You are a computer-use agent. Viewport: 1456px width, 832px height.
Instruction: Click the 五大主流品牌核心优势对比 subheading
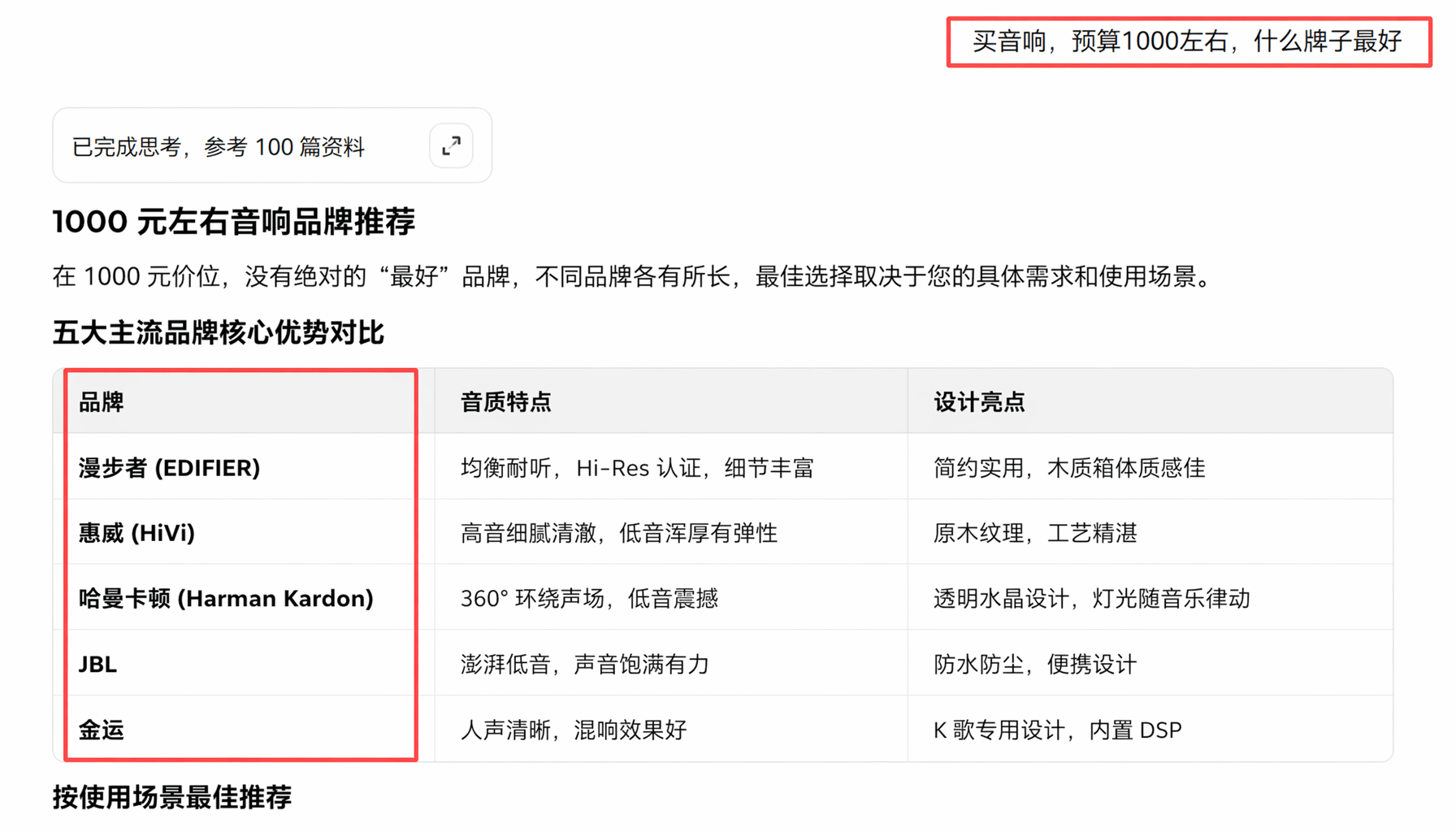point(218,332)
